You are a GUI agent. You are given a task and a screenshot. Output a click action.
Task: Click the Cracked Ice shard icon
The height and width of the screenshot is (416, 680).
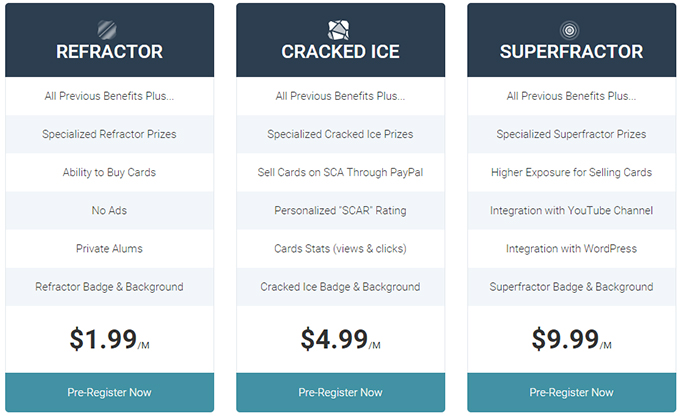(338, 30)
